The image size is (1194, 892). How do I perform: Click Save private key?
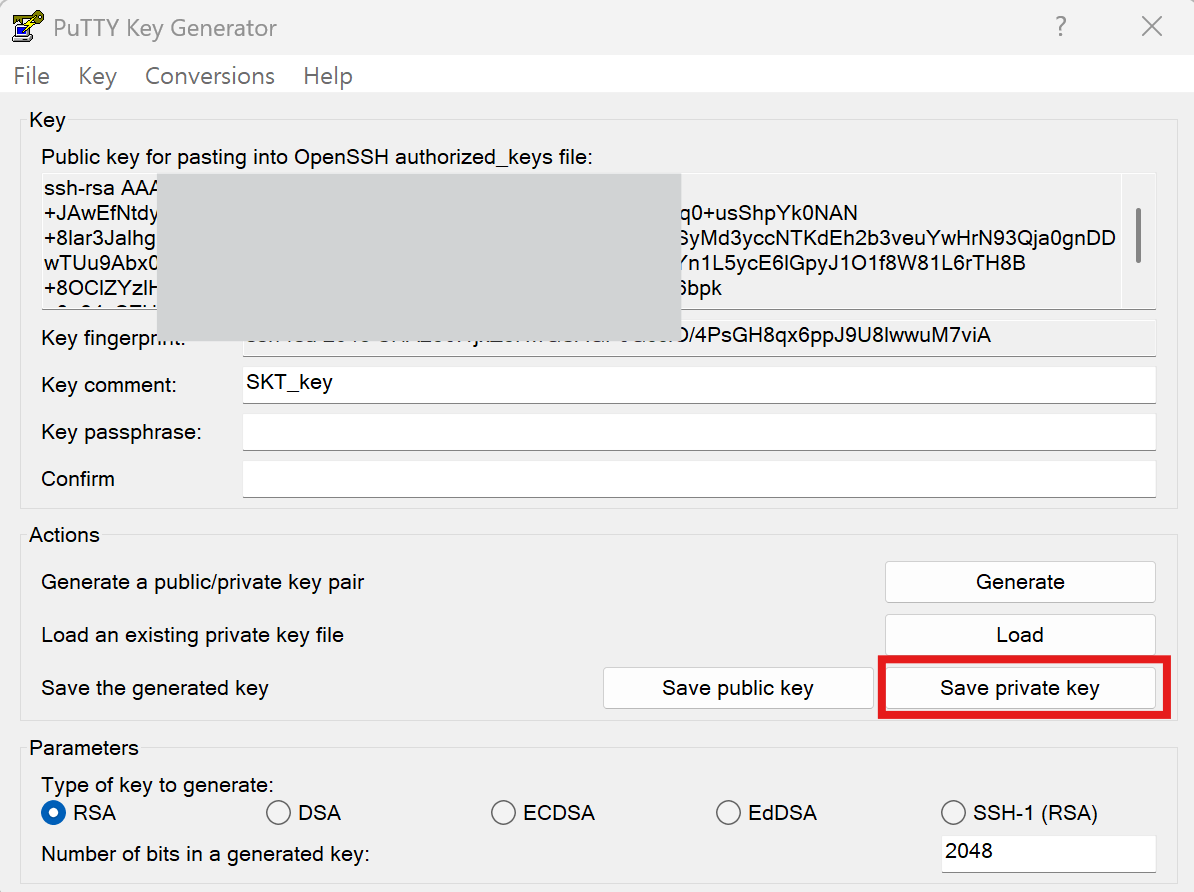[x=1020, y=688]
